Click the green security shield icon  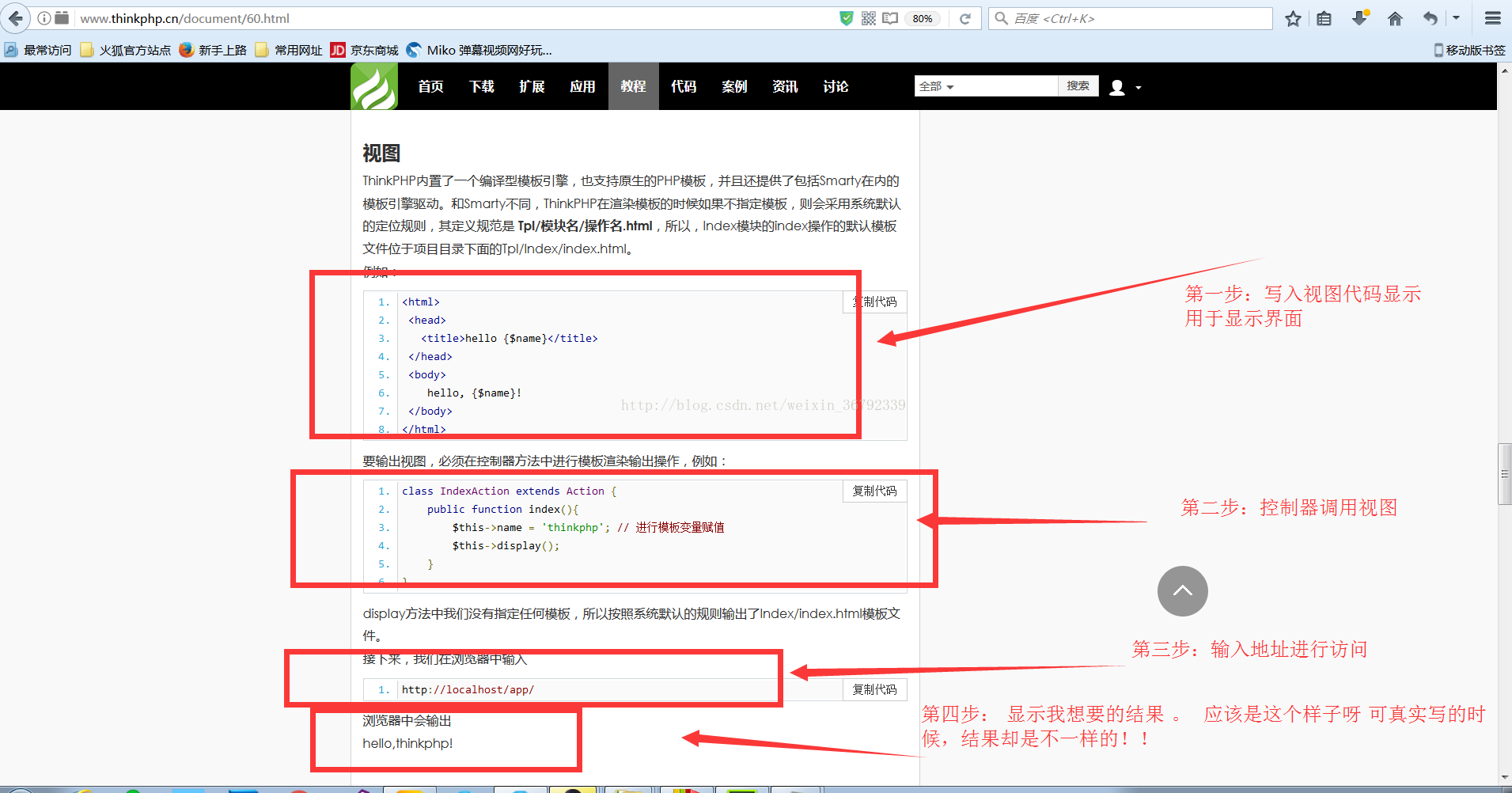pos(847,18)
